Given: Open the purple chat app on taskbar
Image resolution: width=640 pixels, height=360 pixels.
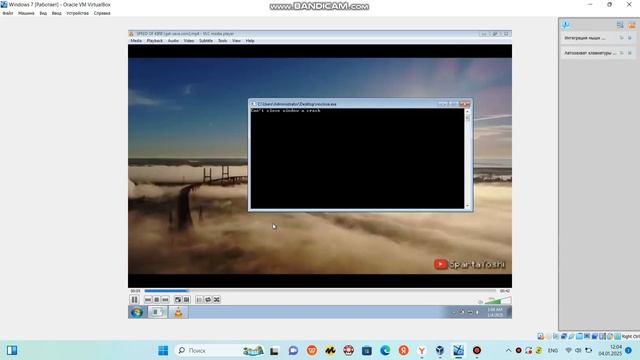Looking at the screenshot, I should click(x=293, y=351).
